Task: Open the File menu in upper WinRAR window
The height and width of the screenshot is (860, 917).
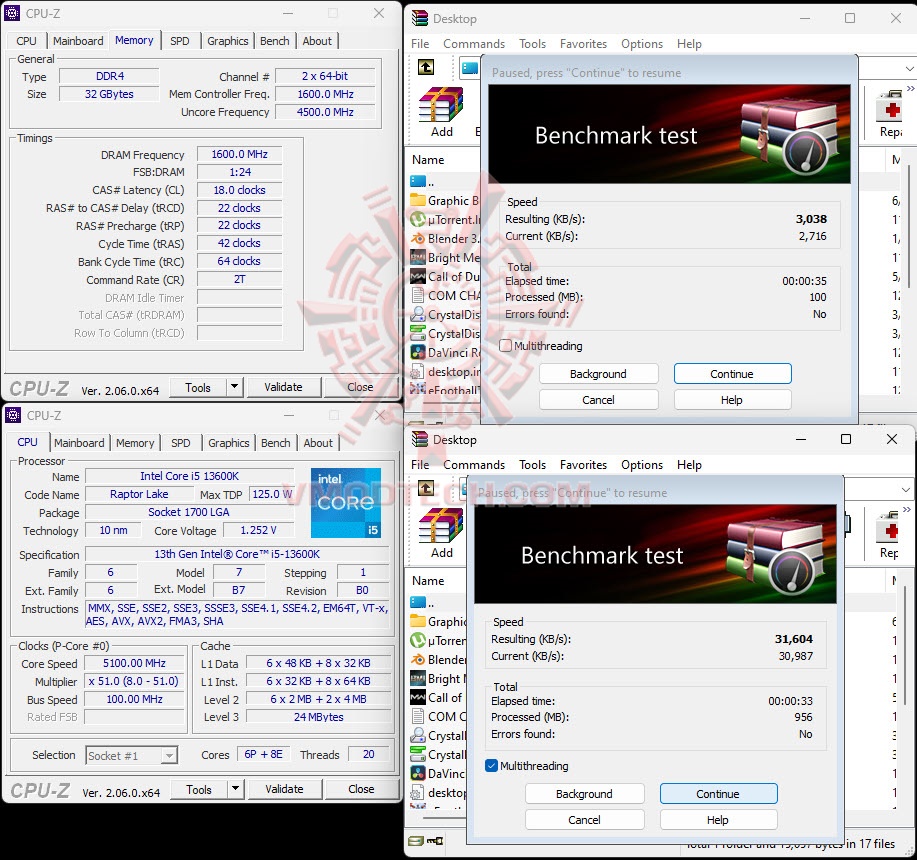Action: point(420,44)
